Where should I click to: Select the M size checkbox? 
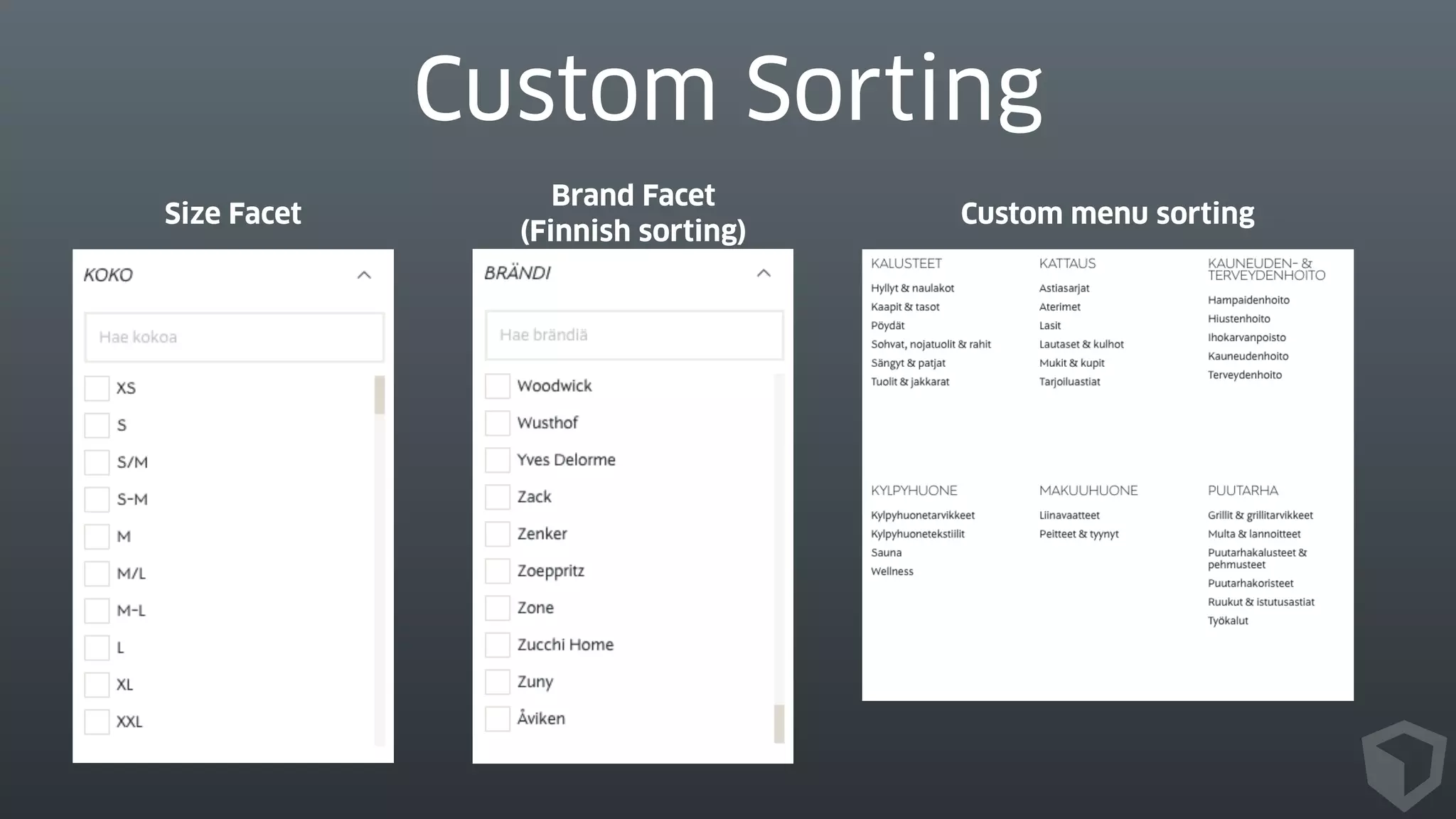(97, 536)
